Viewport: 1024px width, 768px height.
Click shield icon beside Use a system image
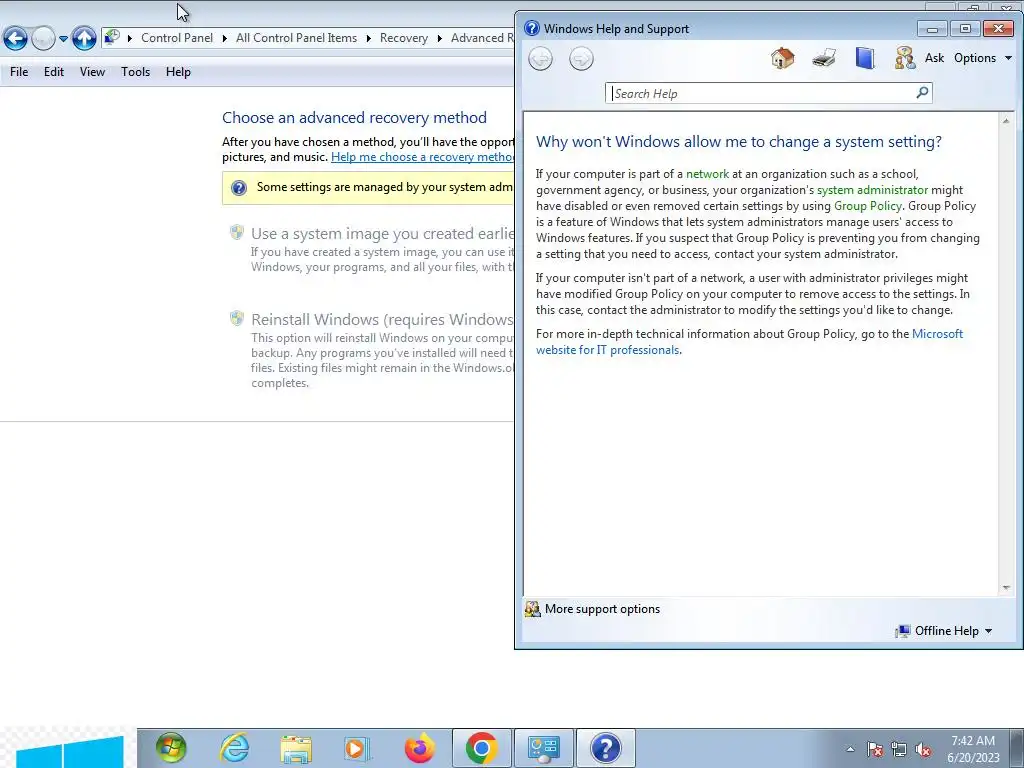[x=236, y=232]
